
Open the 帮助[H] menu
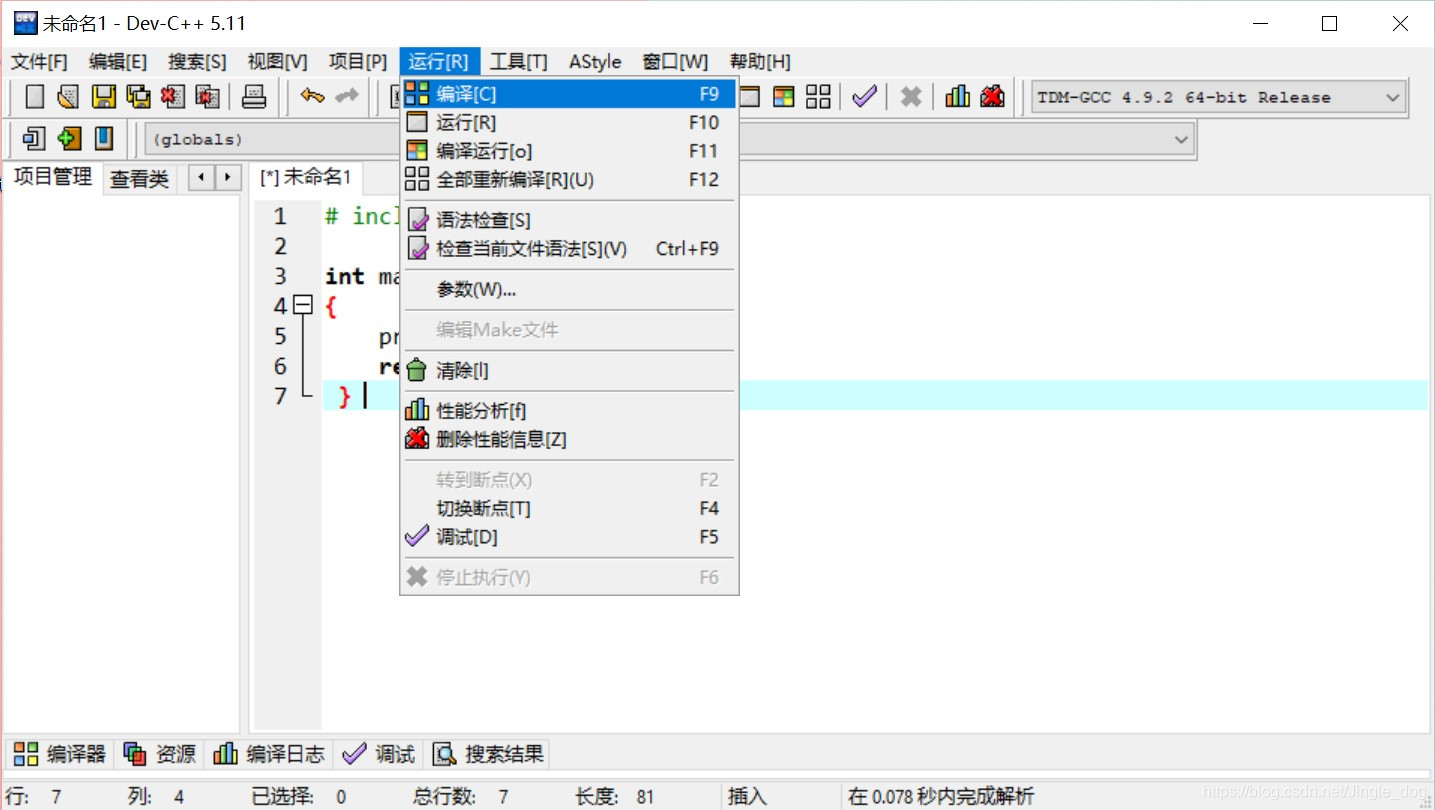coord(760,62)
